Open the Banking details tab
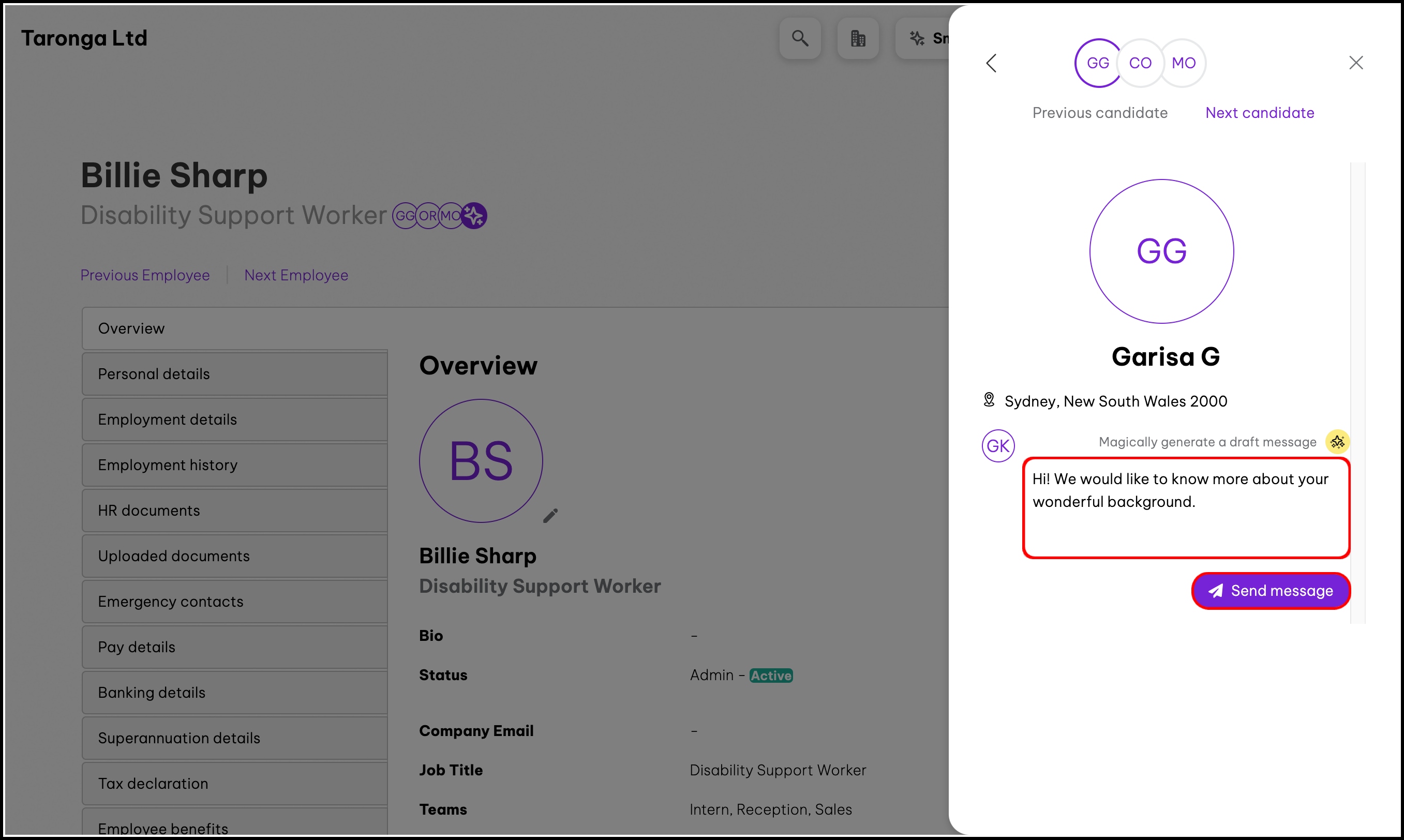1404x840 pixels. pyautogui.click(x=234, y=692)
